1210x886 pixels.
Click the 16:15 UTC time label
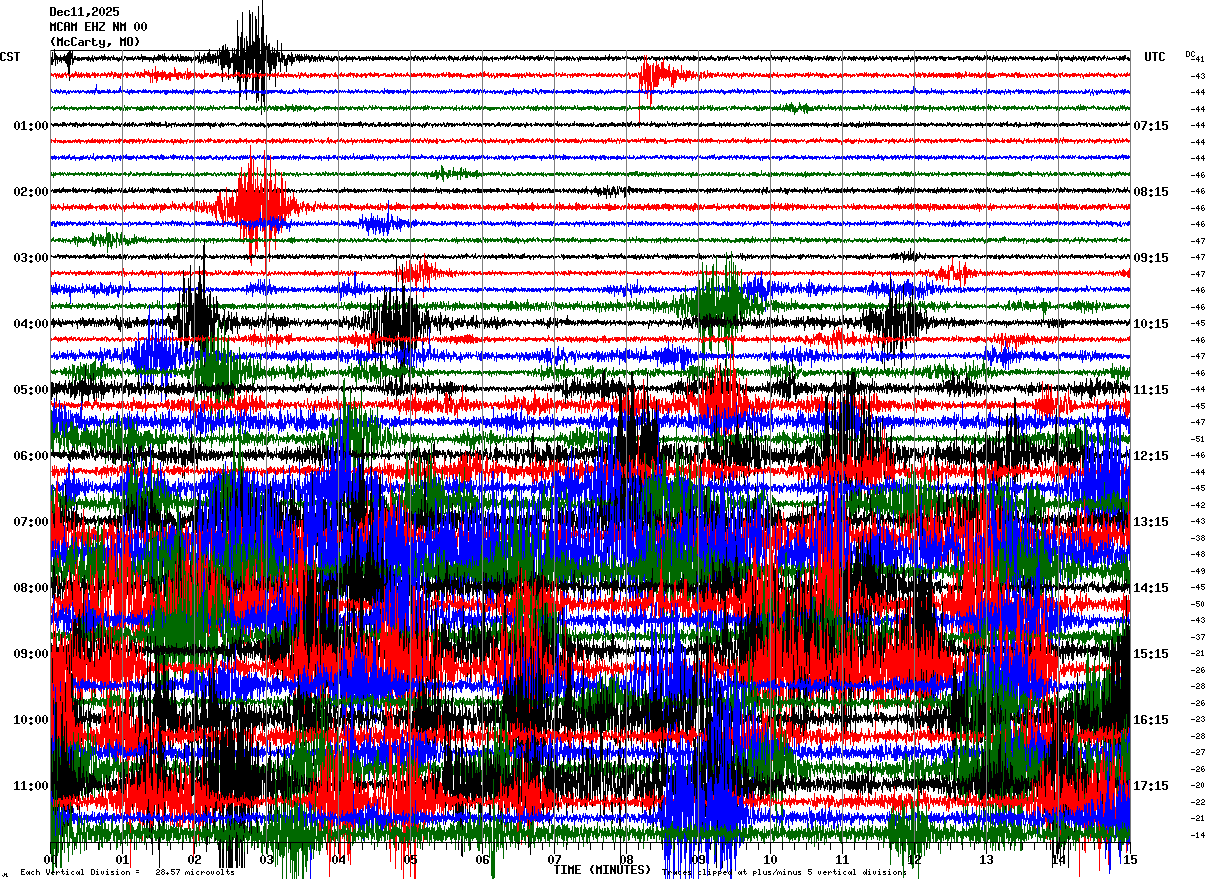(x=1151, y=720)
